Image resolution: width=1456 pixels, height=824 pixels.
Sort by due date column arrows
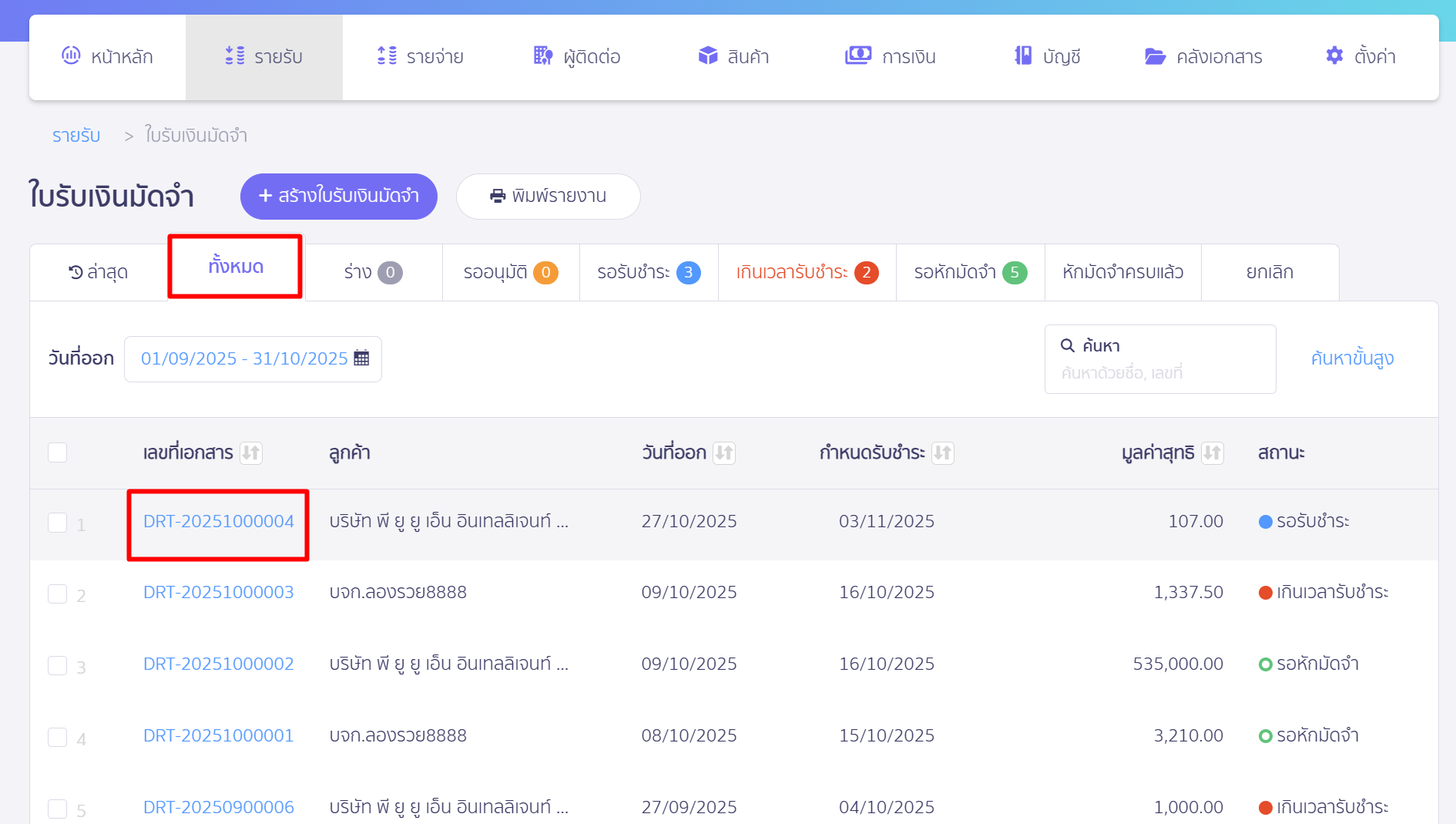(942, 452)
